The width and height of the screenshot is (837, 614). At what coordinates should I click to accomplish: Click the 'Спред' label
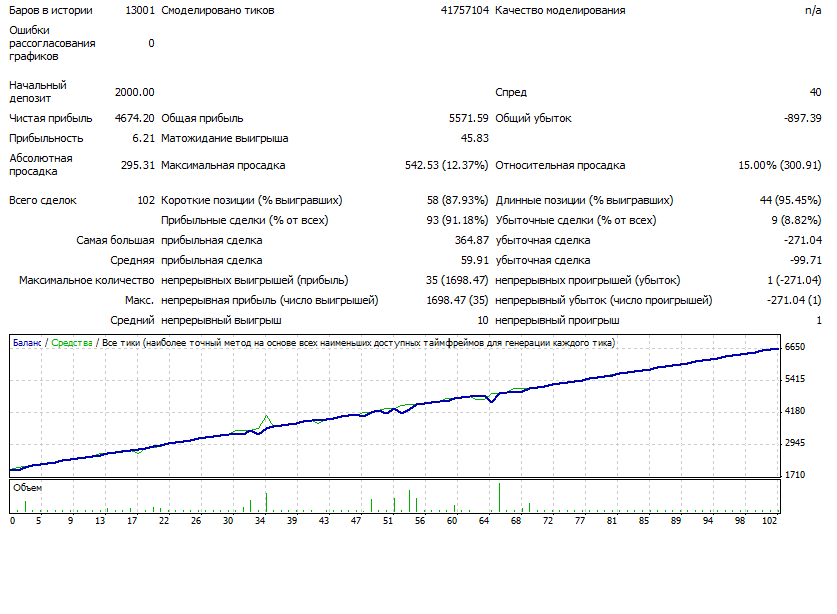click(511, 92)
